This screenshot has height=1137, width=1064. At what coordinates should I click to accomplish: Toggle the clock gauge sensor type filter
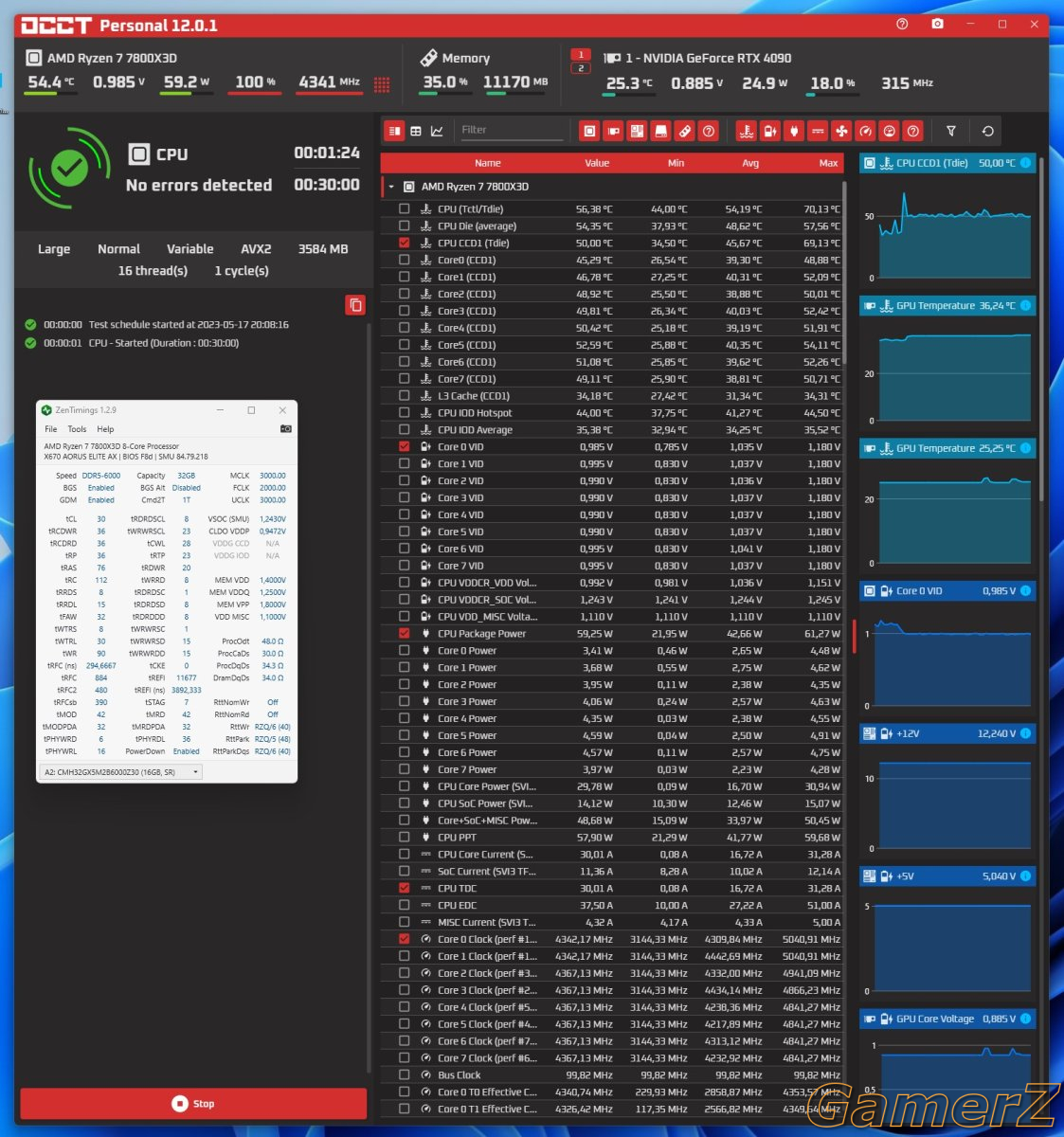pos(865,131)
